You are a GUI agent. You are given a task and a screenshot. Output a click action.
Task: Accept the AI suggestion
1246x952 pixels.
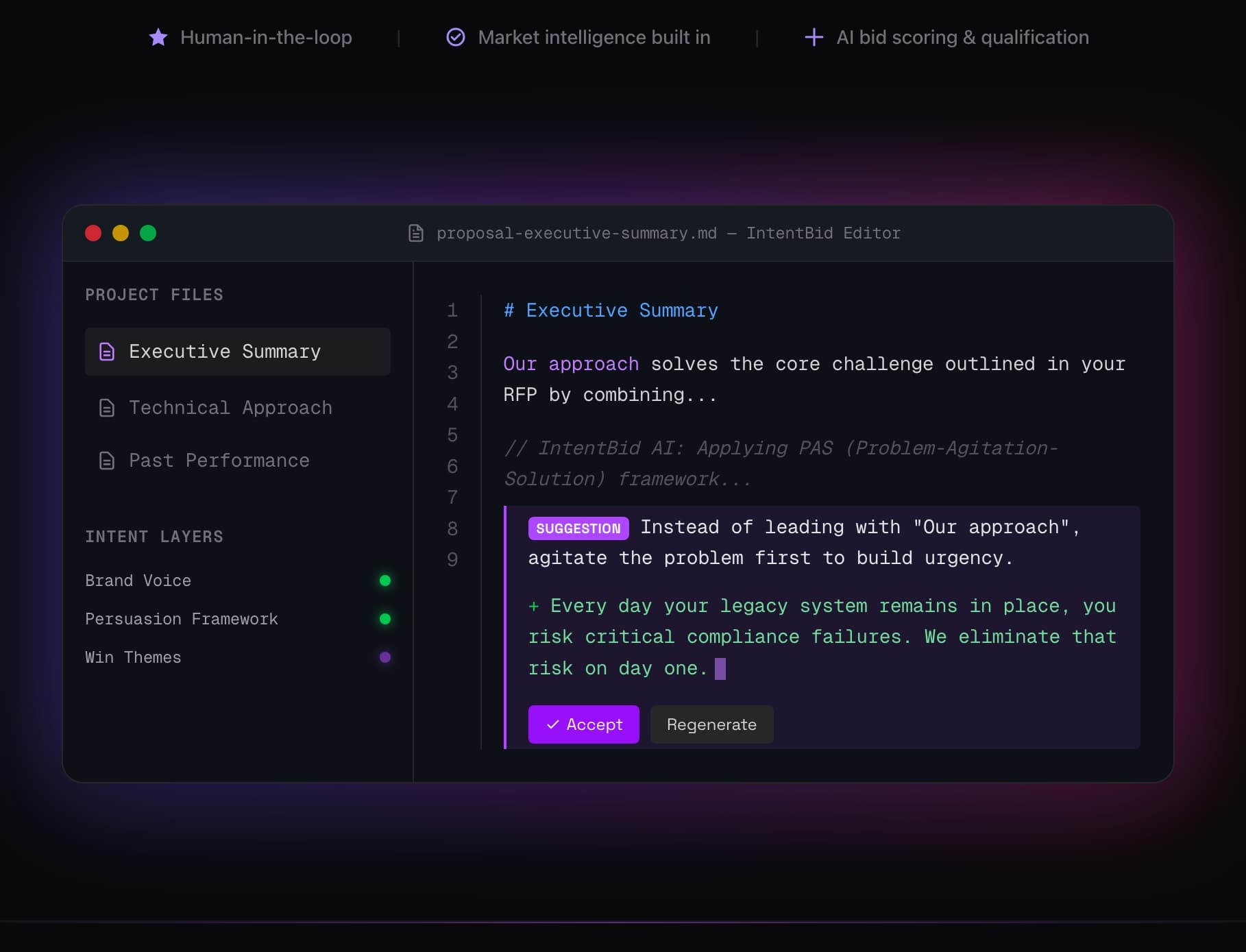coord(584,724)
